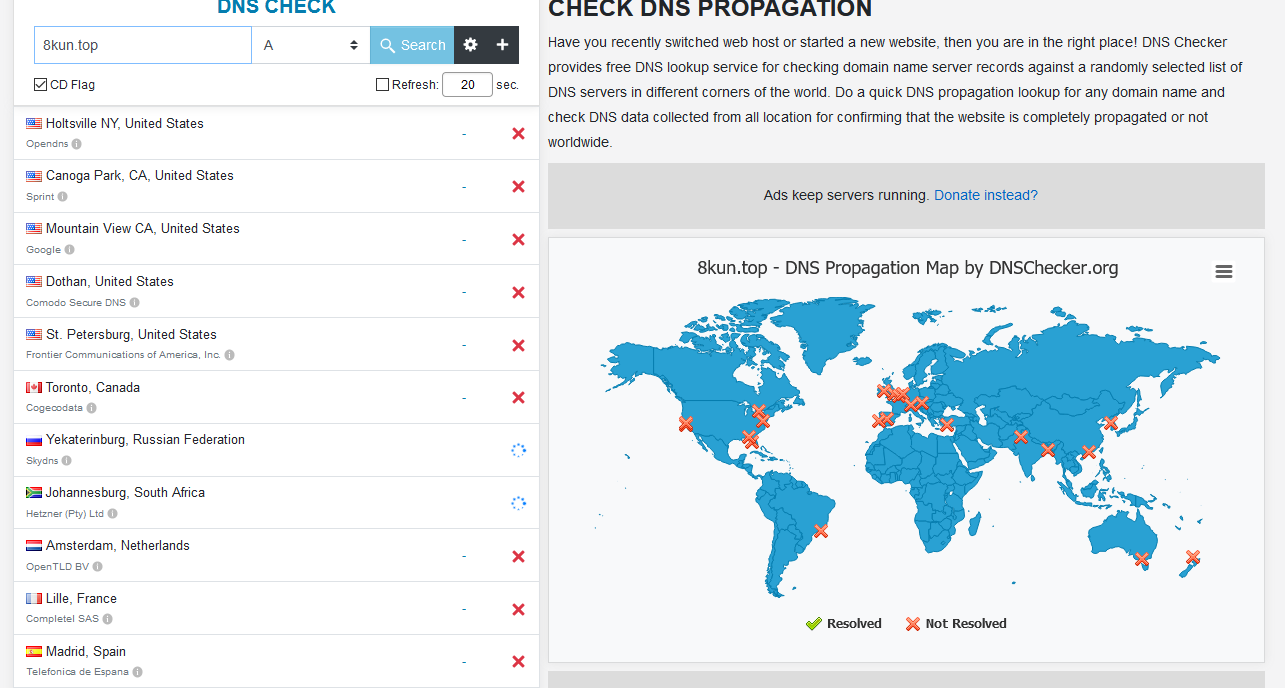This screenshot has width=1285, height=688.
Task: Uncheck the CD Flag checkbox
Action: 41,85
